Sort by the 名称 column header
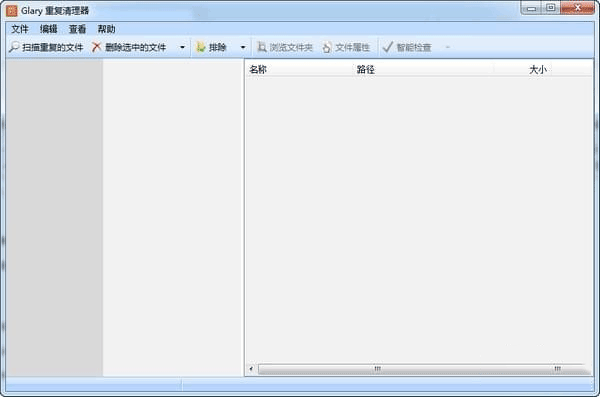Image resolution: width=600 pixels, height=397 pixels. tap(258, 69)
